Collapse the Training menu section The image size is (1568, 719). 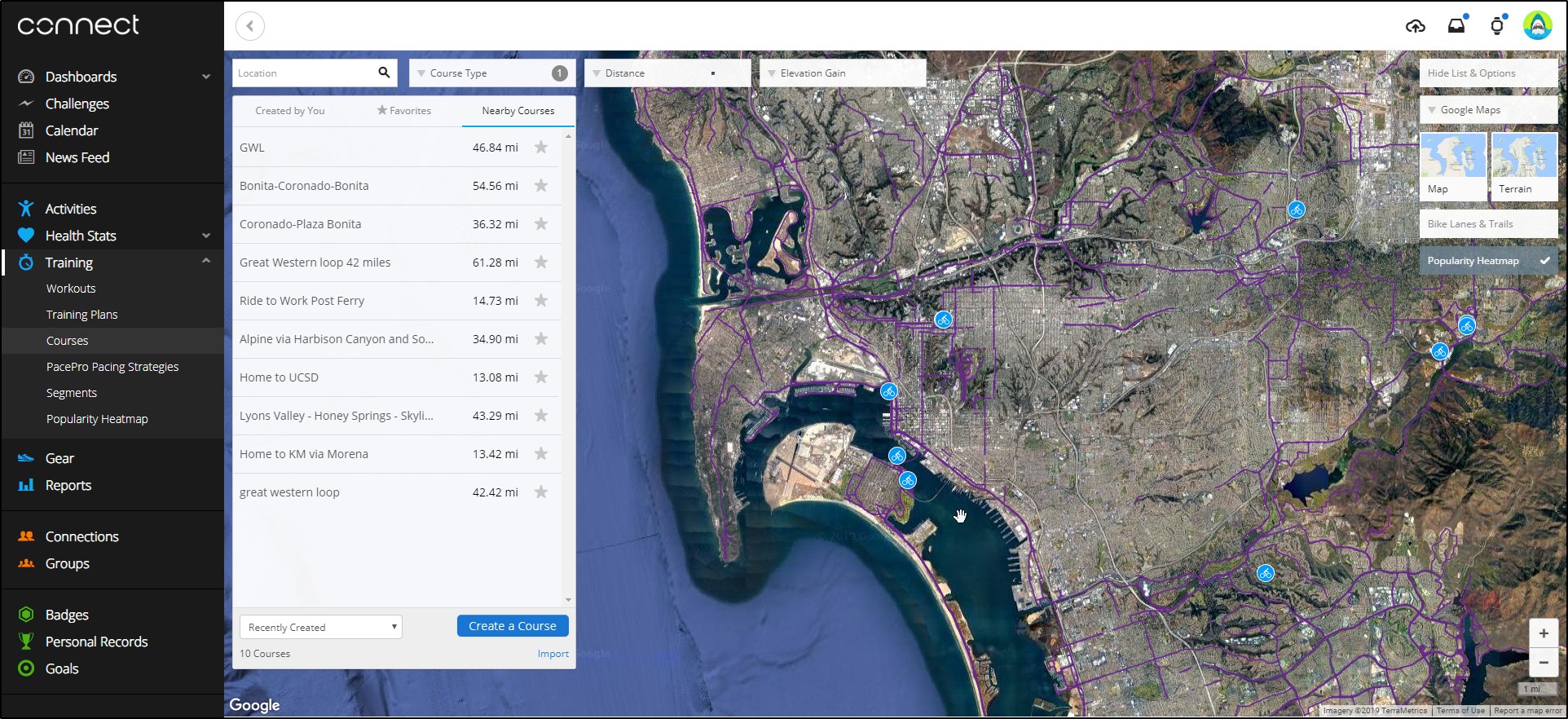tap(206, 262)
